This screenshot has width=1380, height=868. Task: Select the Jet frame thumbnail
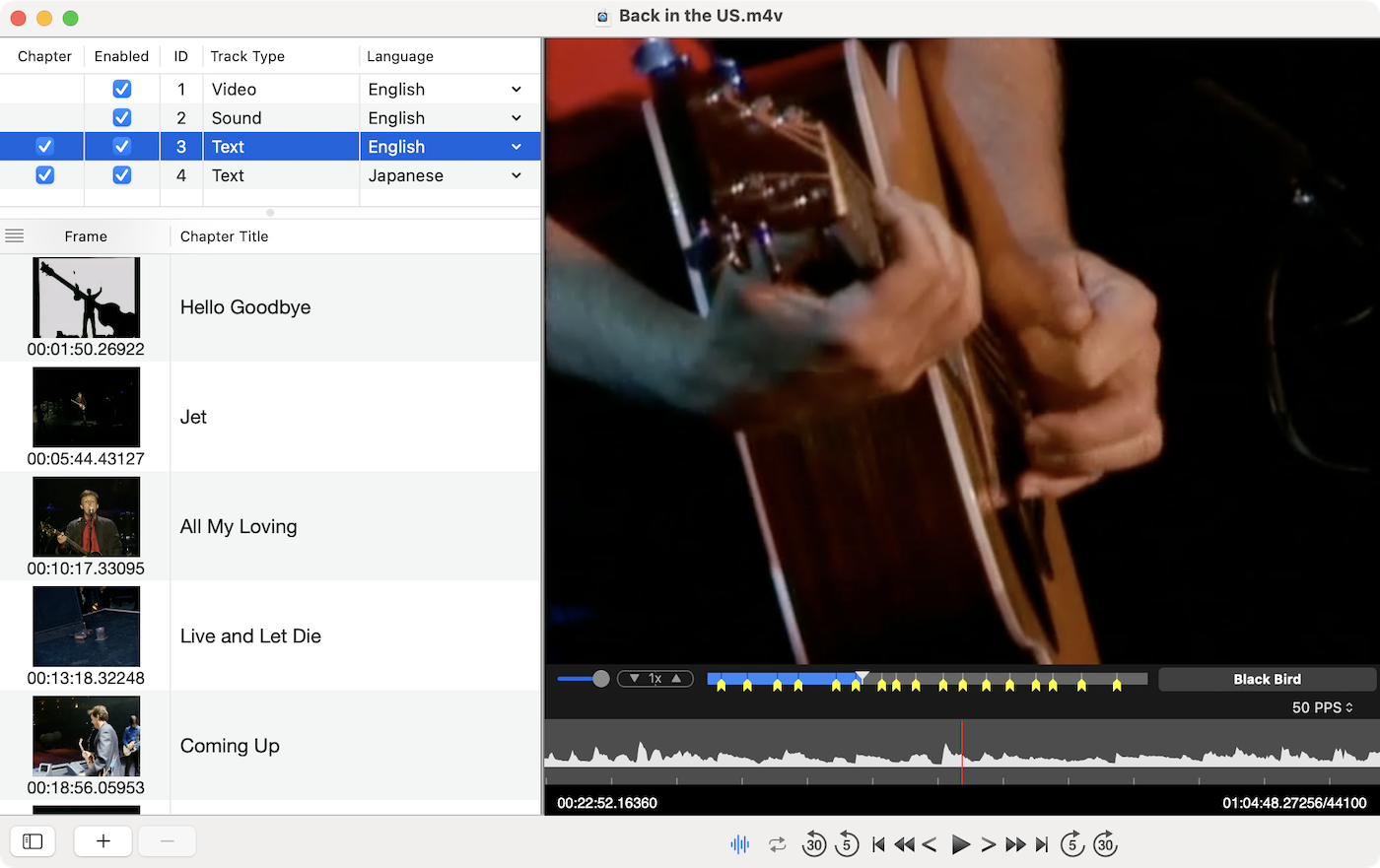pyautogui.click(x=87, y=407)
